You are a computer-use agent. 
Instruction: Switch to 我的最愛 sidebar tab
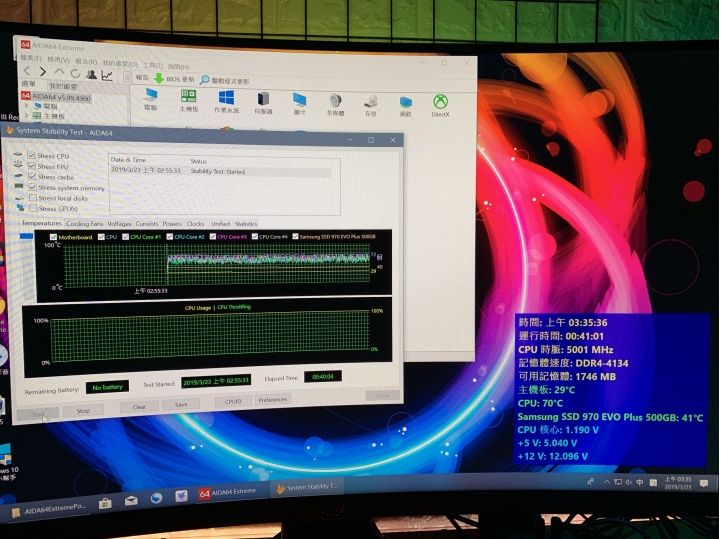63,86
